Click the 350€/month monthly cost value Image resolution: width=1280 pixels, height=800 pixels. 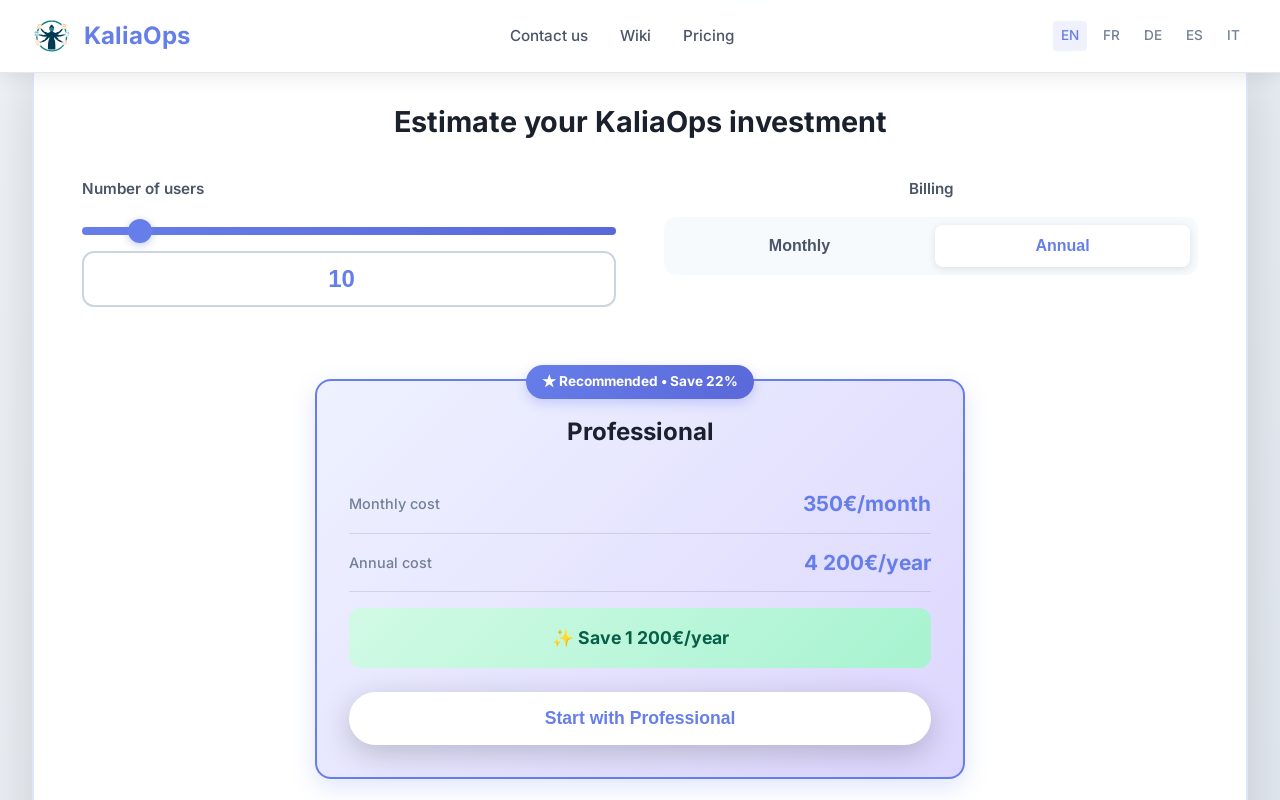[x=866, y=503]
